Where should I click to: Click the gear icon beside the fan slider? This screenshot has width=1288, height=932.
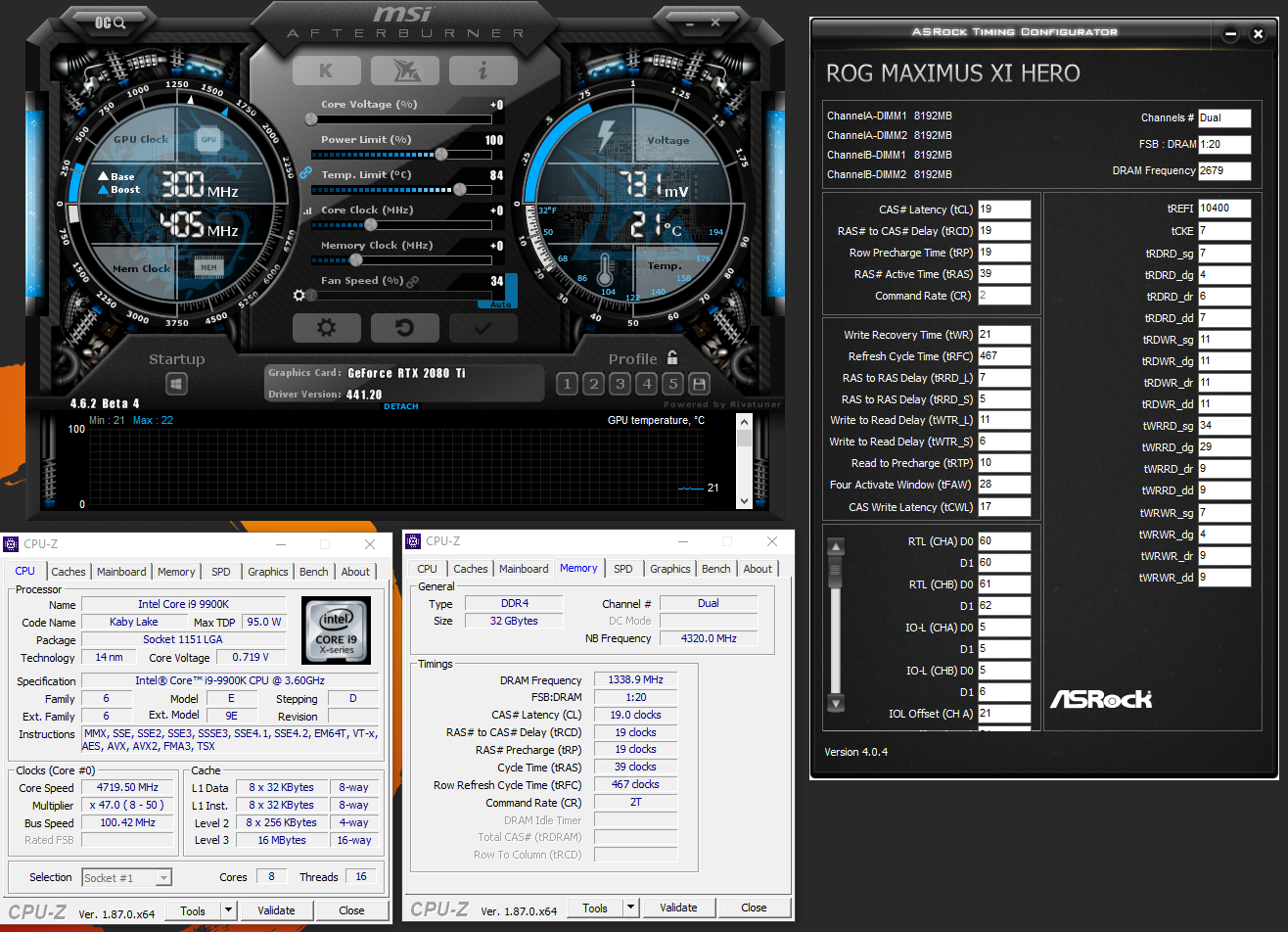(x=299, y=295)
